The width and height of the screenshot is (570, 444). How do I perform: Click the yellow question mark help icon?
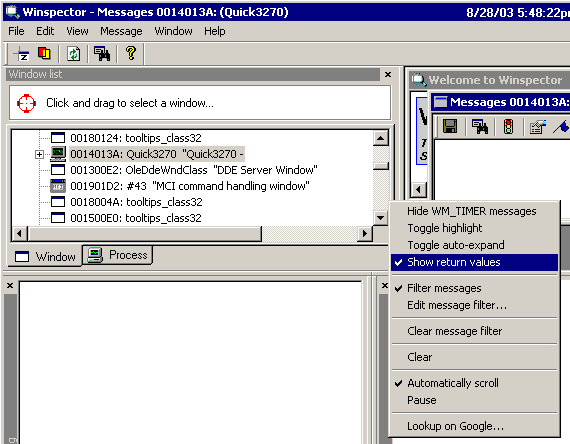(x=131, y=53)
